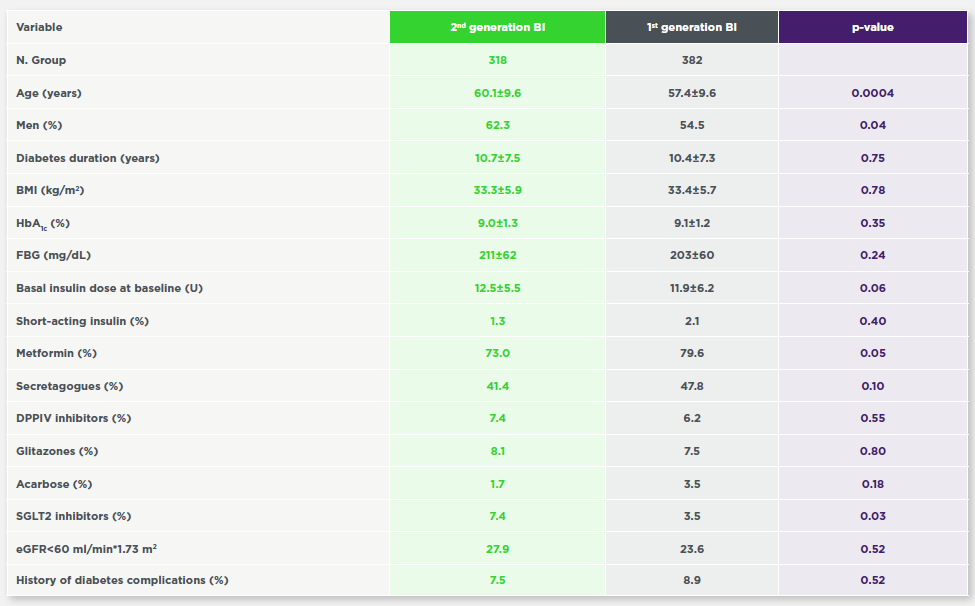Select the "Secretagogues (%)" row label
The image size is (975, 606).
pos(70,386)
